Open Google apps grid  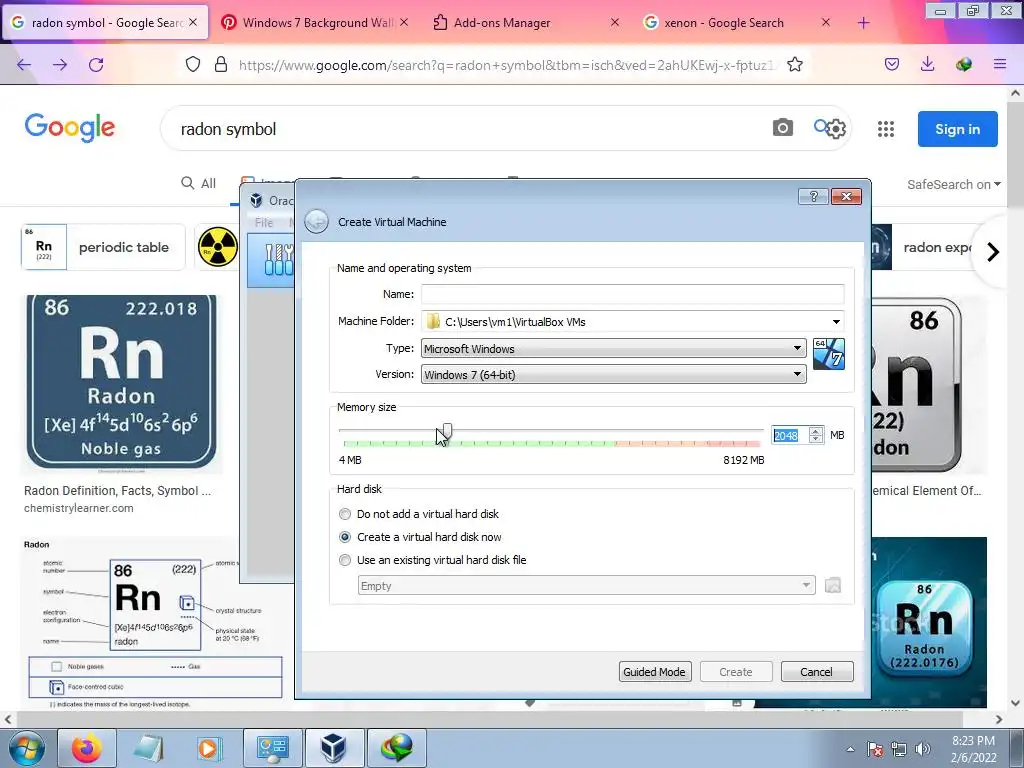coord(886,129)
